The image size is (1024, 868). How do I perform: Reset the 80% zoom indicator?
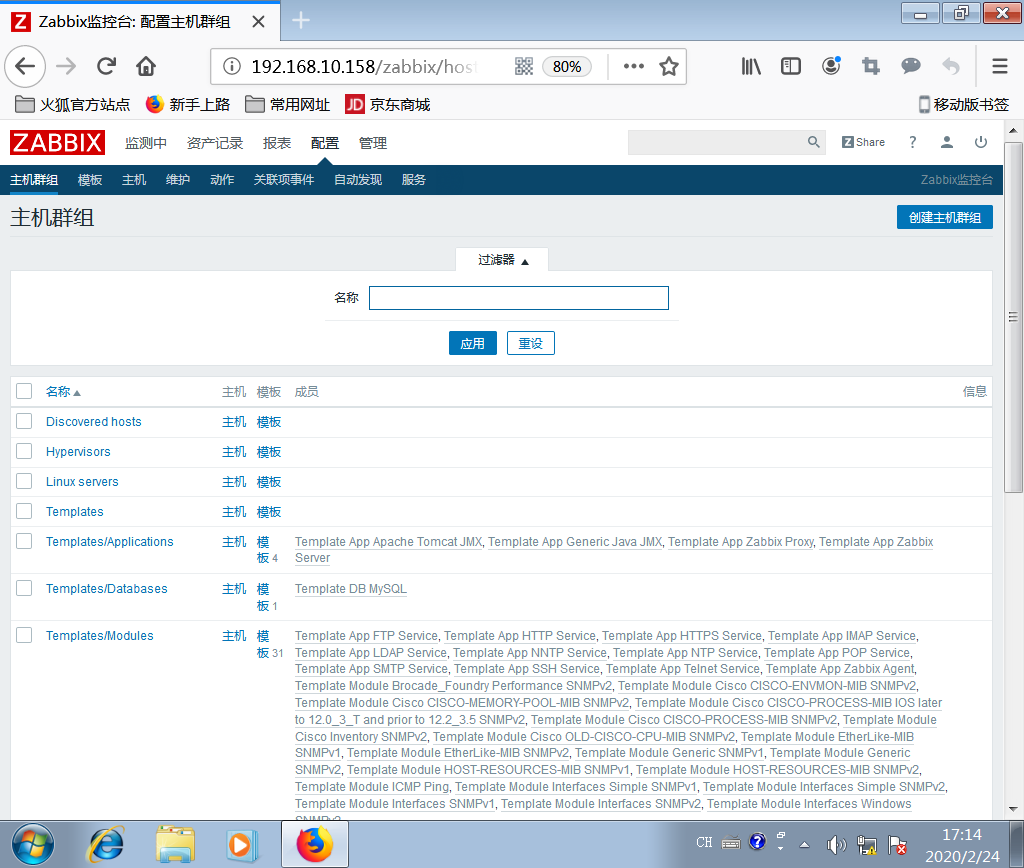pos(567,67)
